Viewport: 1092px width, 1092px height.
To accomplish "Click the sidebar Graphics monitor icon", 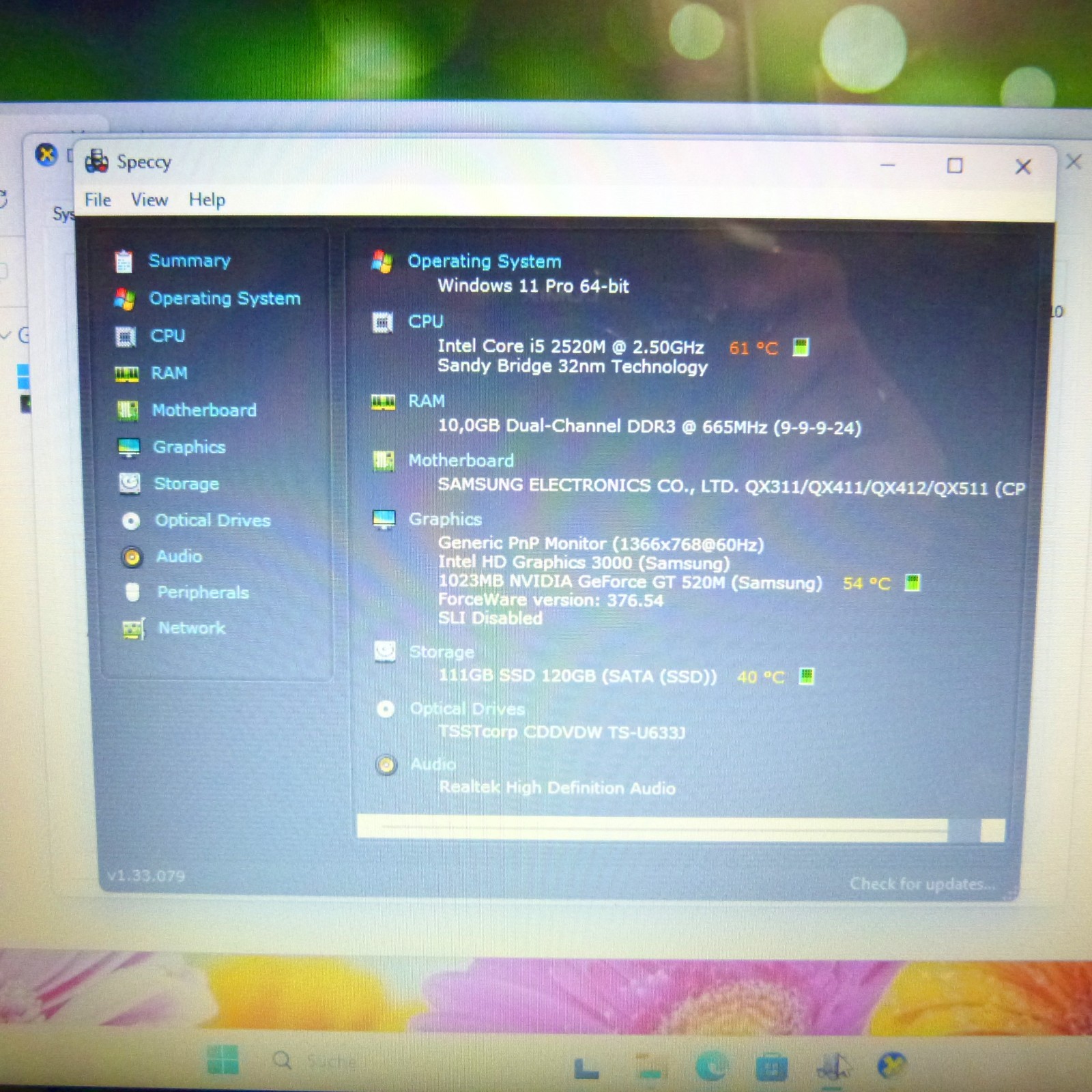I will [128, 447].
